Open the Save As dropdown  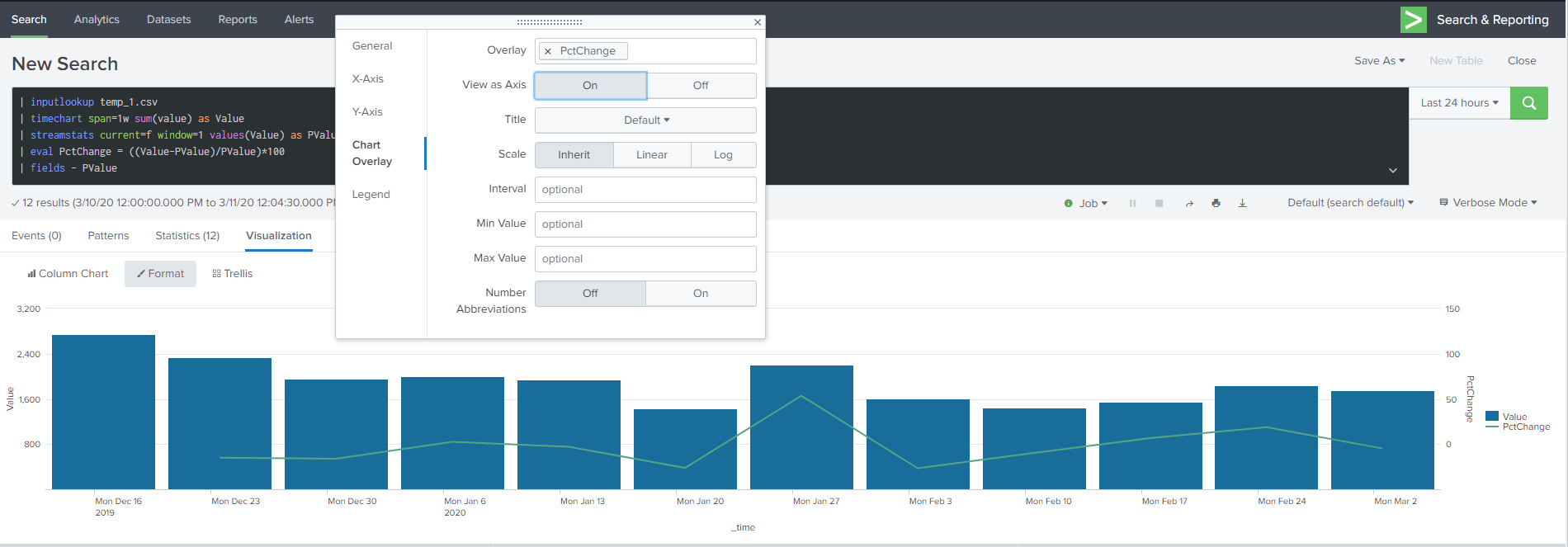coord(1379,61)
